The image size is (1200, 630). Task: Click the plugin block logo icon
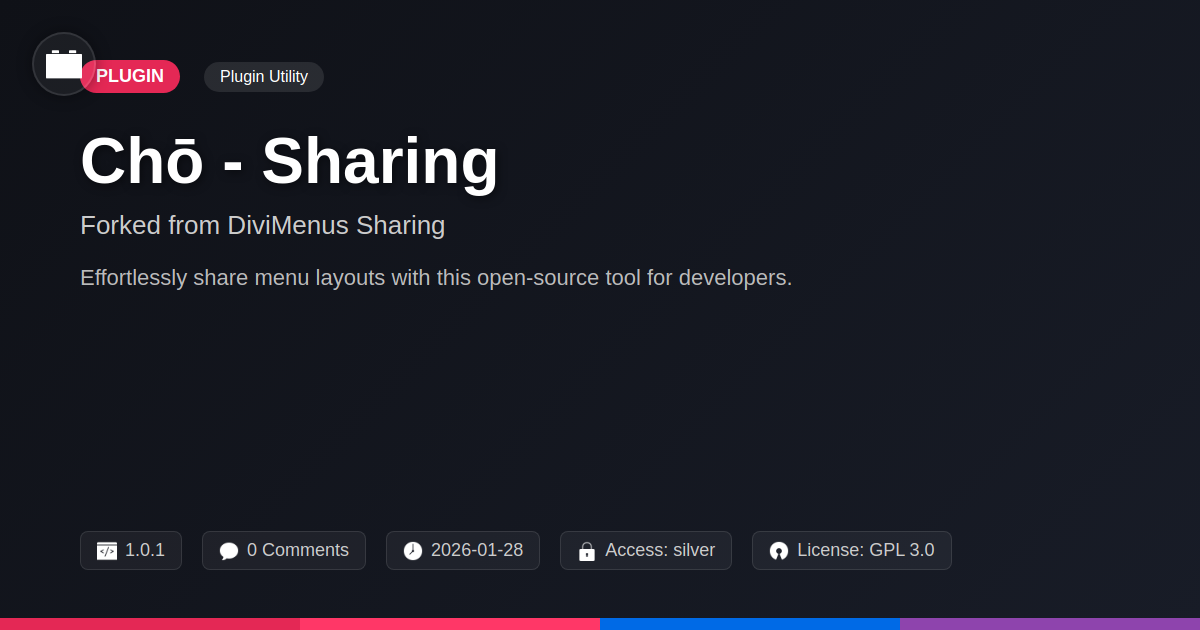coord(64,64)
